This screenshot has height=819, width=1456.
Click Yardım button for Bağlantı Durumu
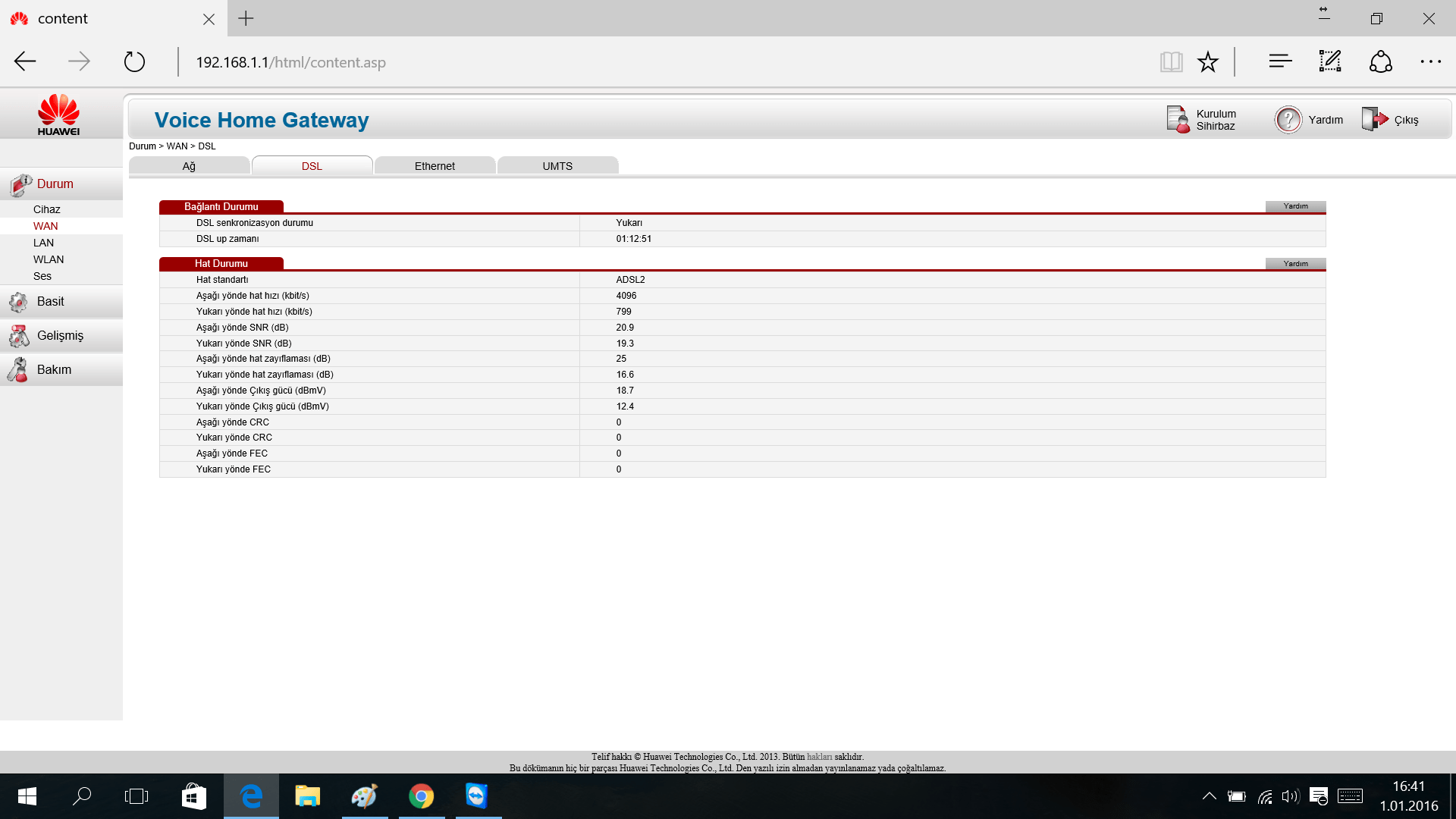tap(1295, 206)
